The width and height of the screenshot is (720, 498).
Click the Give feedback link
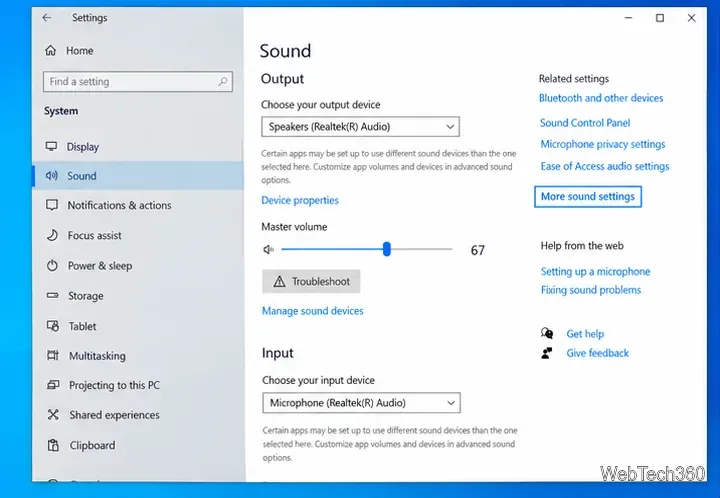pyautogui.click(x=597, y=353)
